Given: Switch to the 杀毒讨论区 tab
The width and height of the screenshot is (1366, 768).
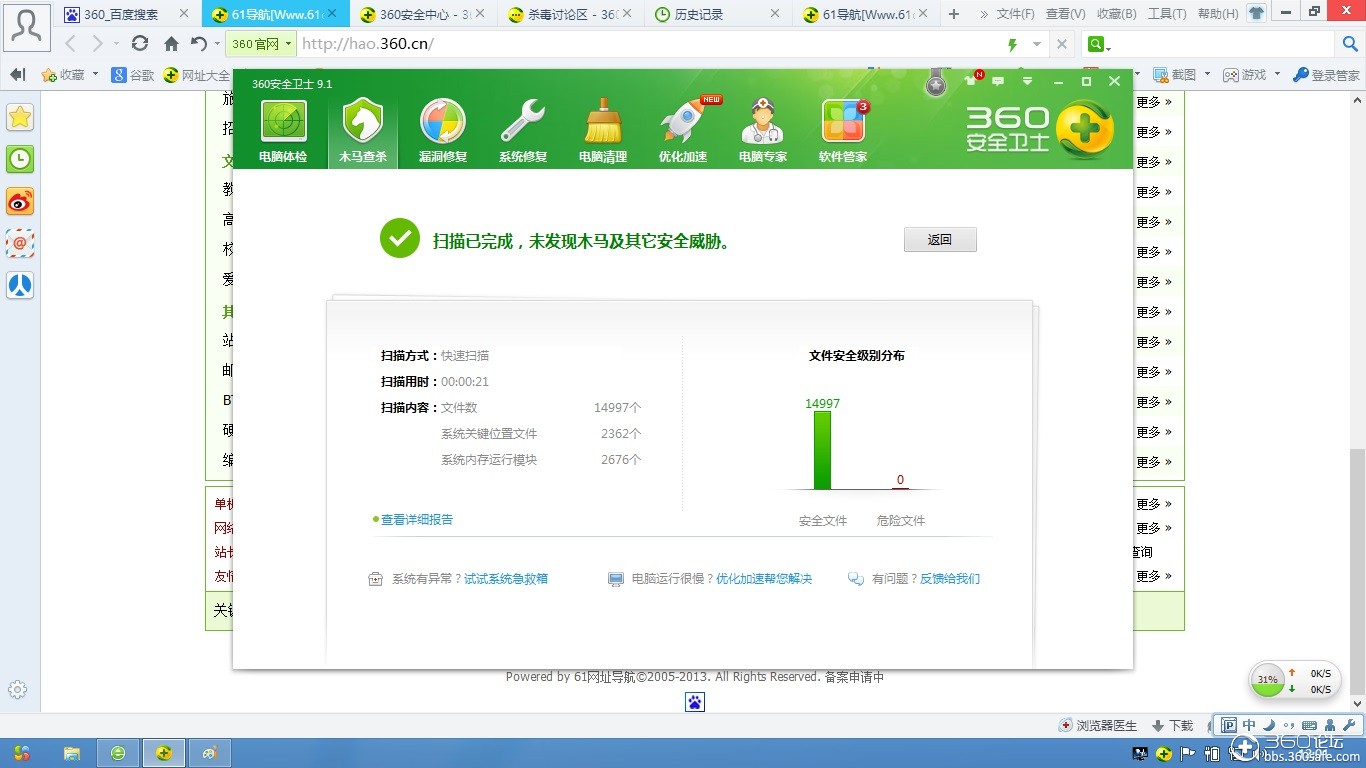Looking at the screenshot, I should pos(571,14).
